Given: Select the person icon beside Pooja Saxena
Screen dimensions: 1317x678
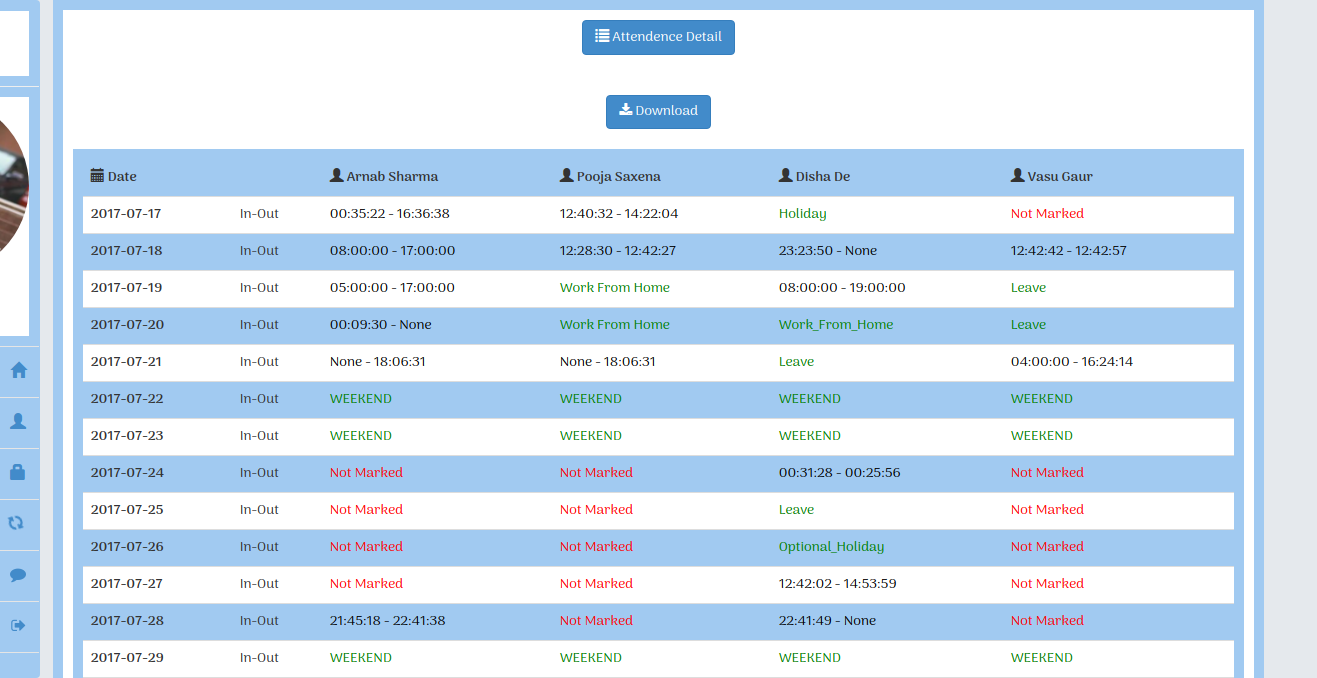Looking at the screenshot, I should click(567, 175).
